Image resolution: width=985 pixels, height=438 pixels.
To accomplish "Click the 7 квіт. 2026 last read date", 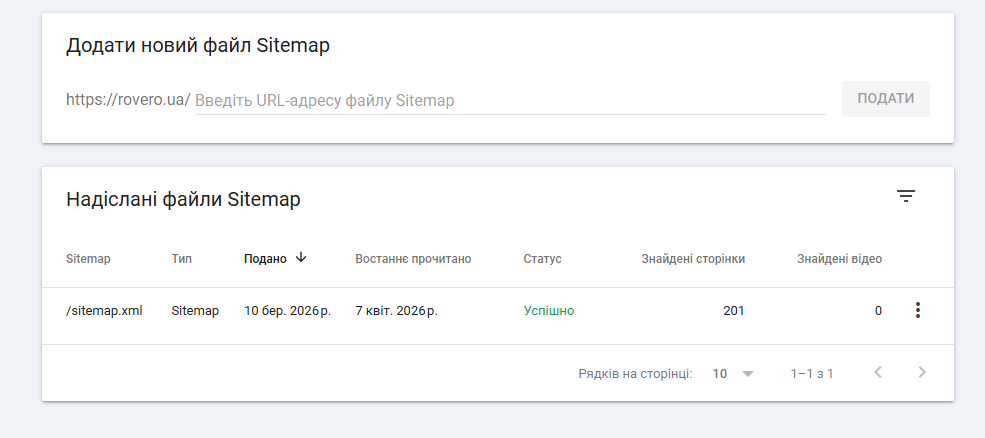I will (x=396, y=311).
